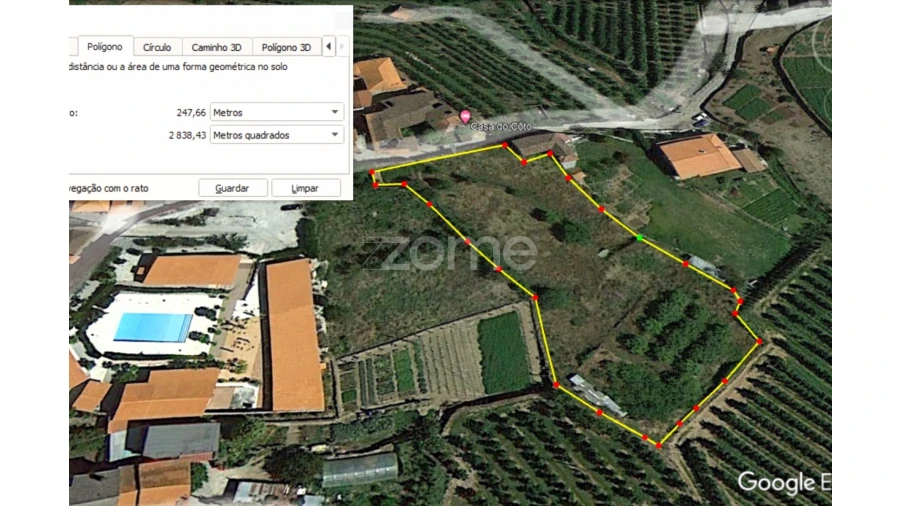
Task: Click the greyed right tab-scroll arrow
Action: 342,46
